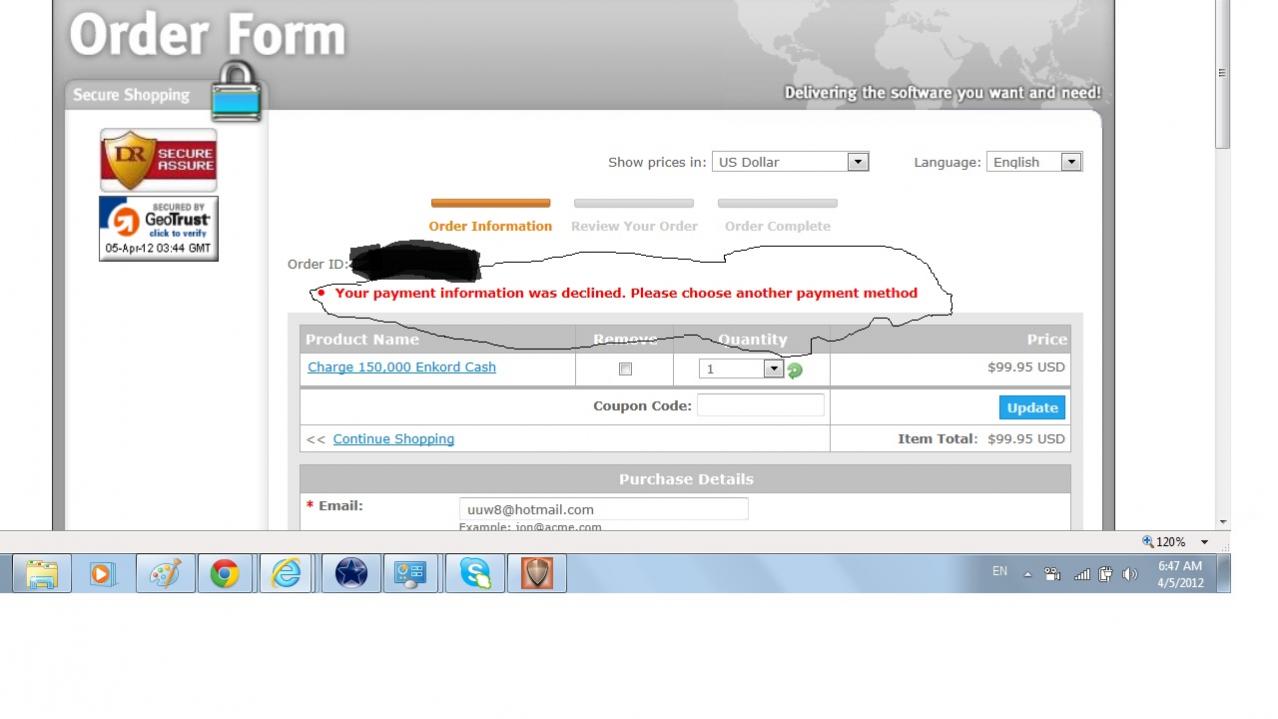This screenshot has height=719, width=1278.
Task: Open Skype from the taskbar
Action: point(475,574)
